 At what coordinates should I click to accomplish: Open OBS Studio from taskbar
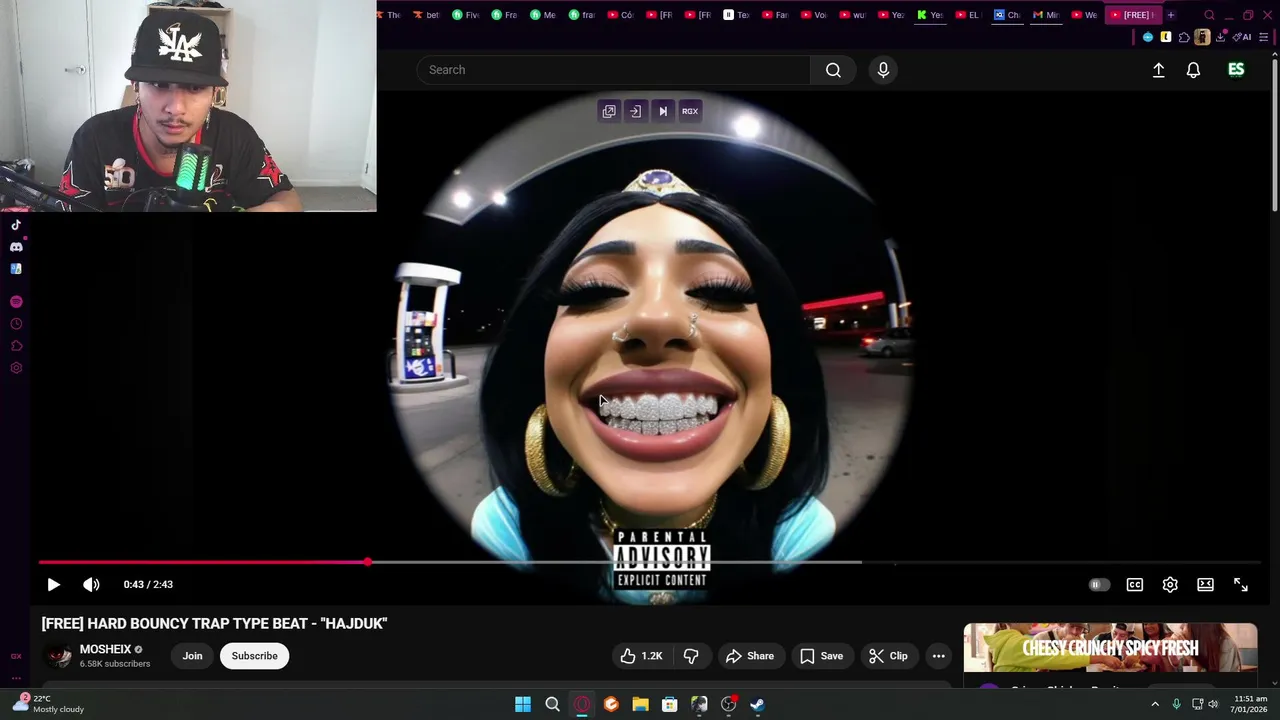(728, 704)
